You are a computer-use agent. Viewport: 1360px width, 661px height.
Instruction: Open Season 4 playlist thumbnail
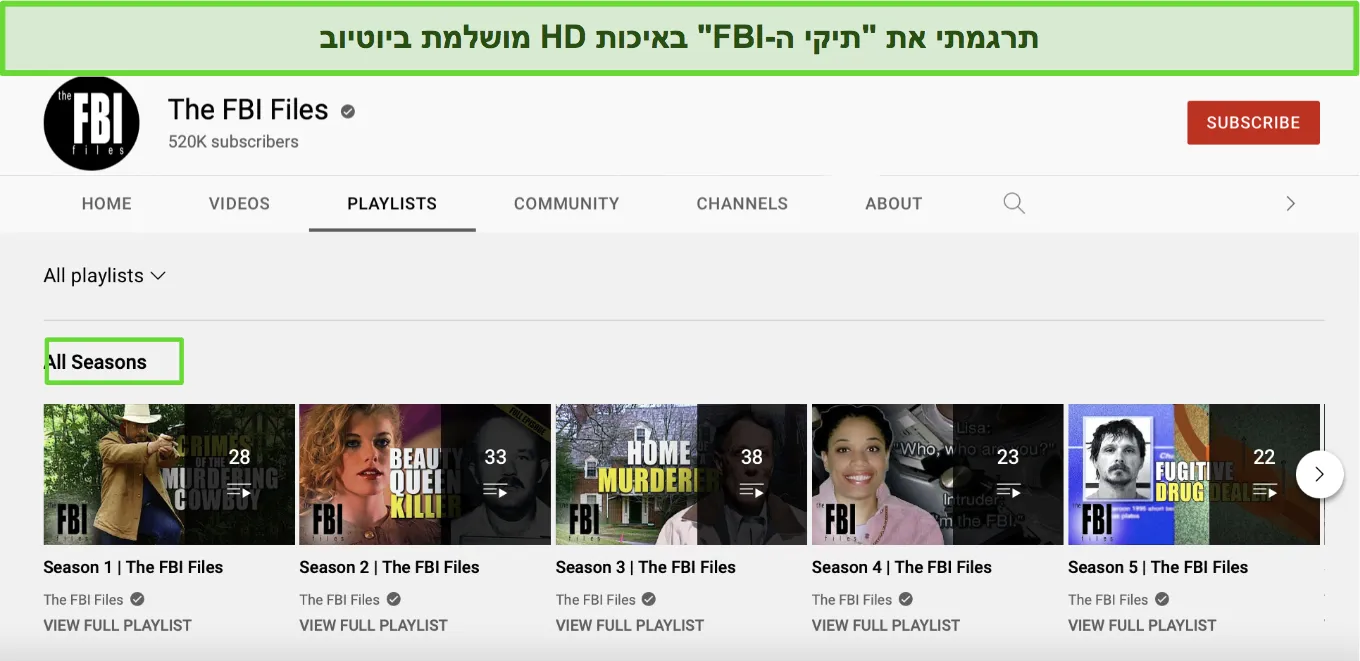pos(937,474)
